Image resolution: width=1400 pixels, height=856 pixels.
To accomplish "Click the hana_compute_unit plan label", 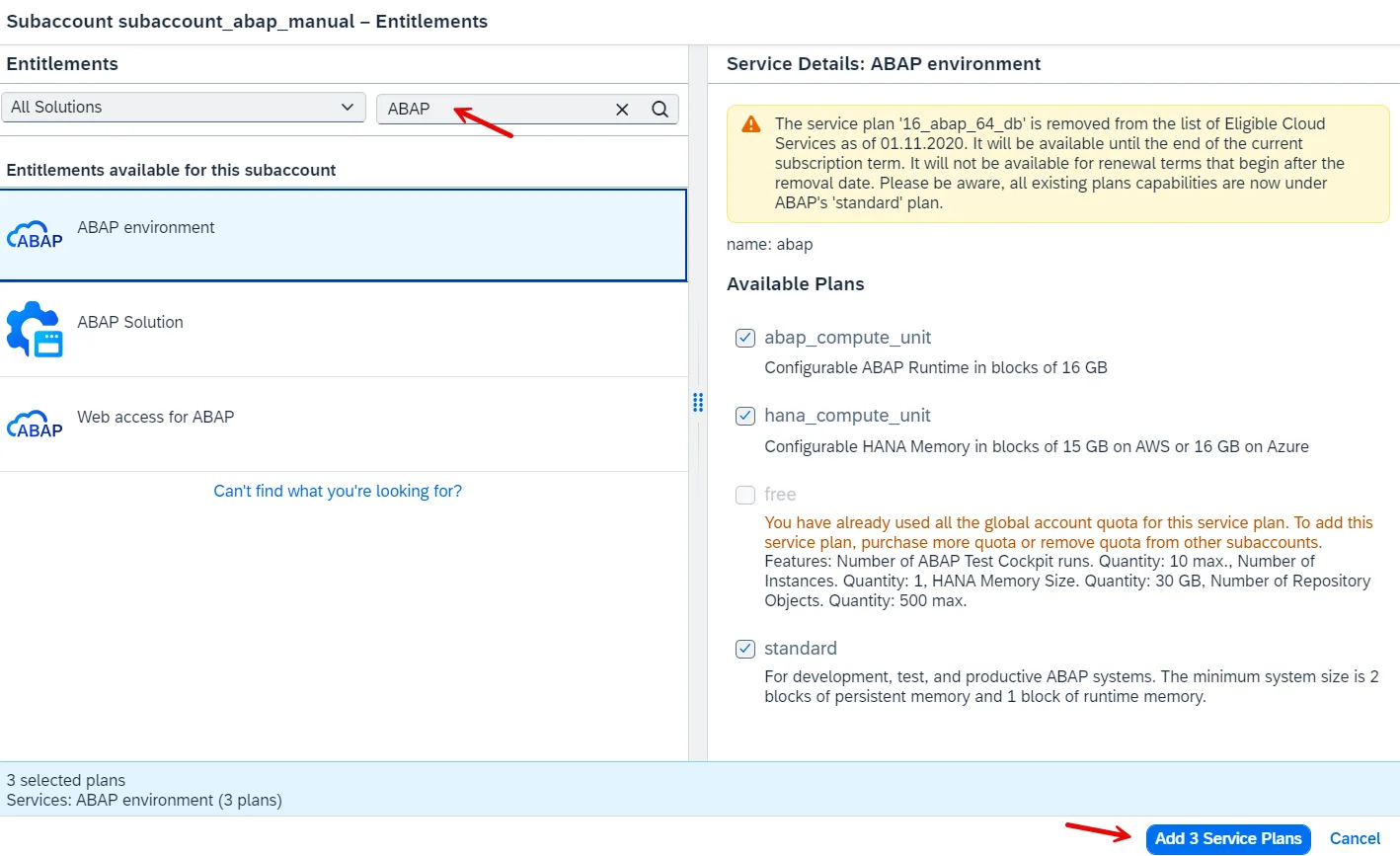I will 847,416.
